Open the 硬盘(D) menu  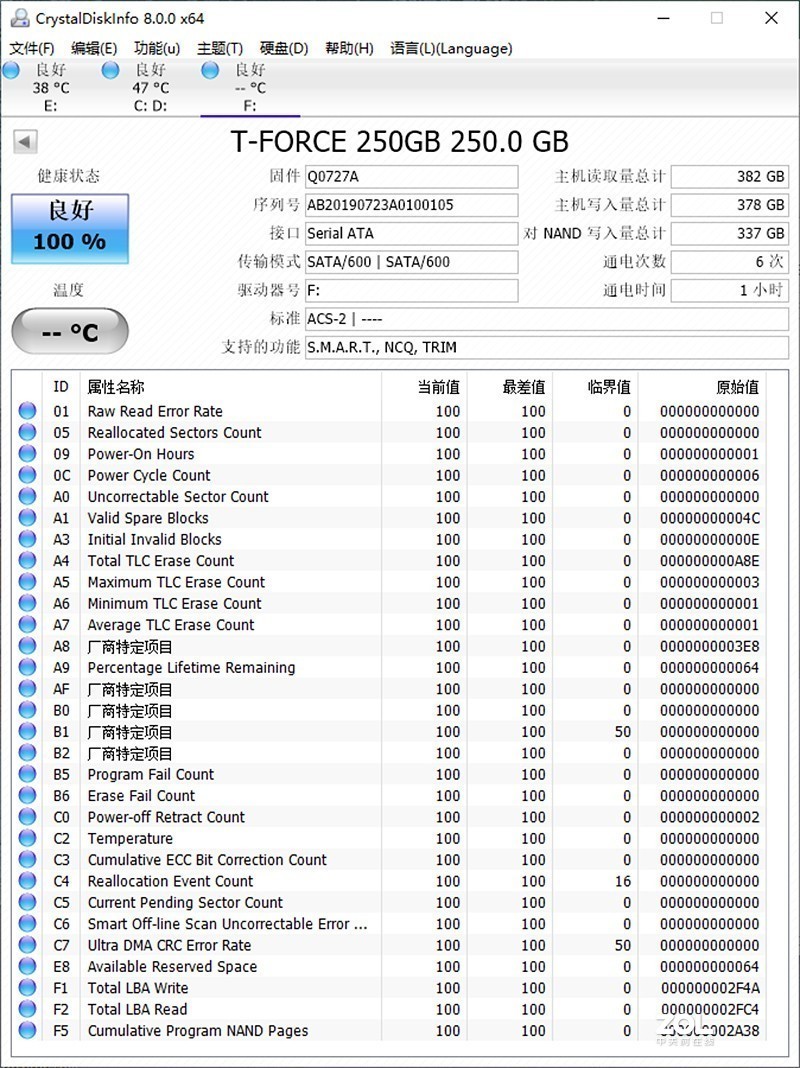(284, 47)
